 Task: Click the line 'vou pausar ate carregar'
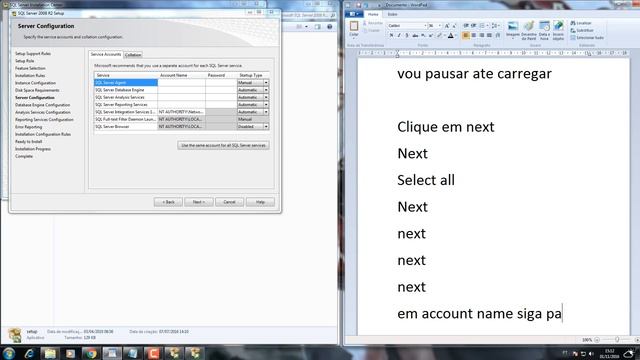(x=474, y=74)
